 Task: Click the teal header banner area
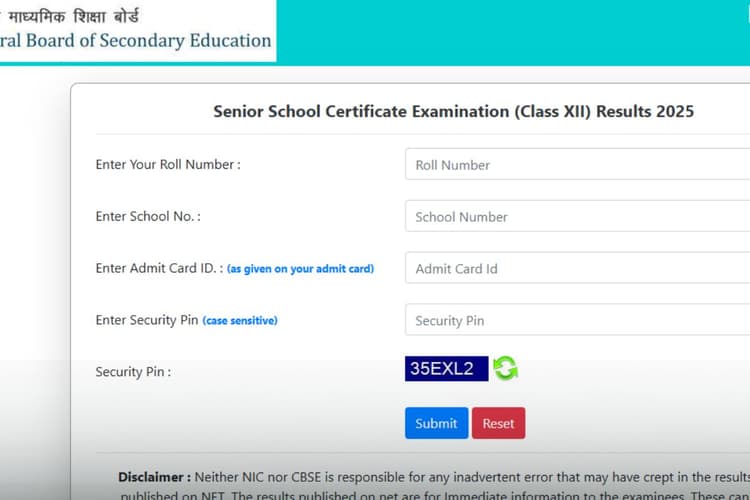tap(520, 30)
